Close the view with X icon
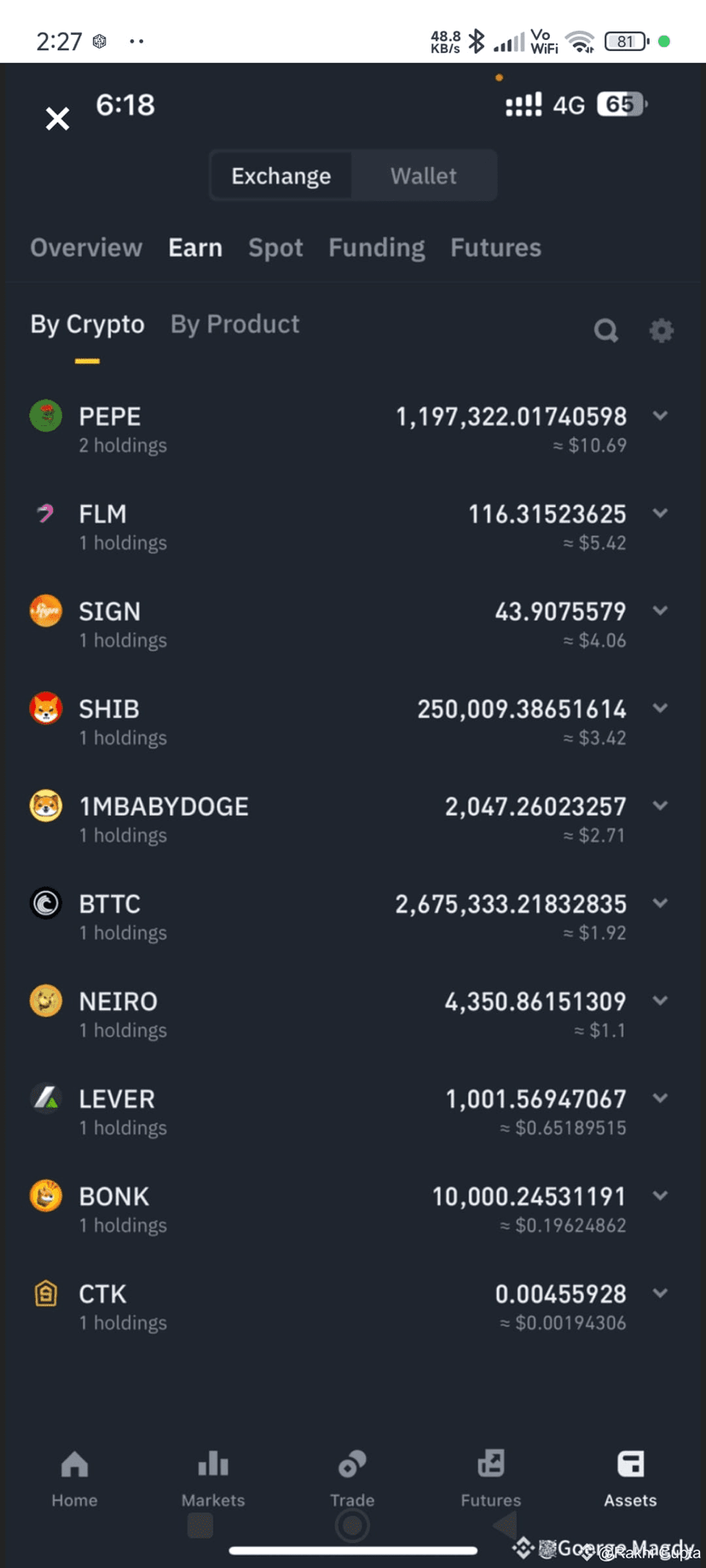706x1568 pixels. [57, 118]
